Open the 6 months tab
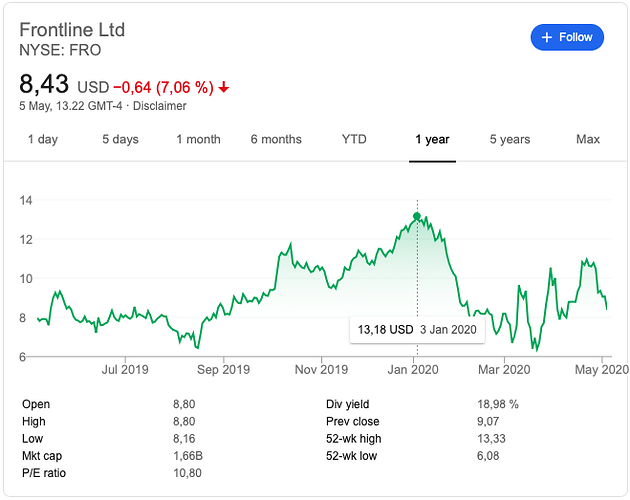The image size is (630, 500). tap(276, 139)
